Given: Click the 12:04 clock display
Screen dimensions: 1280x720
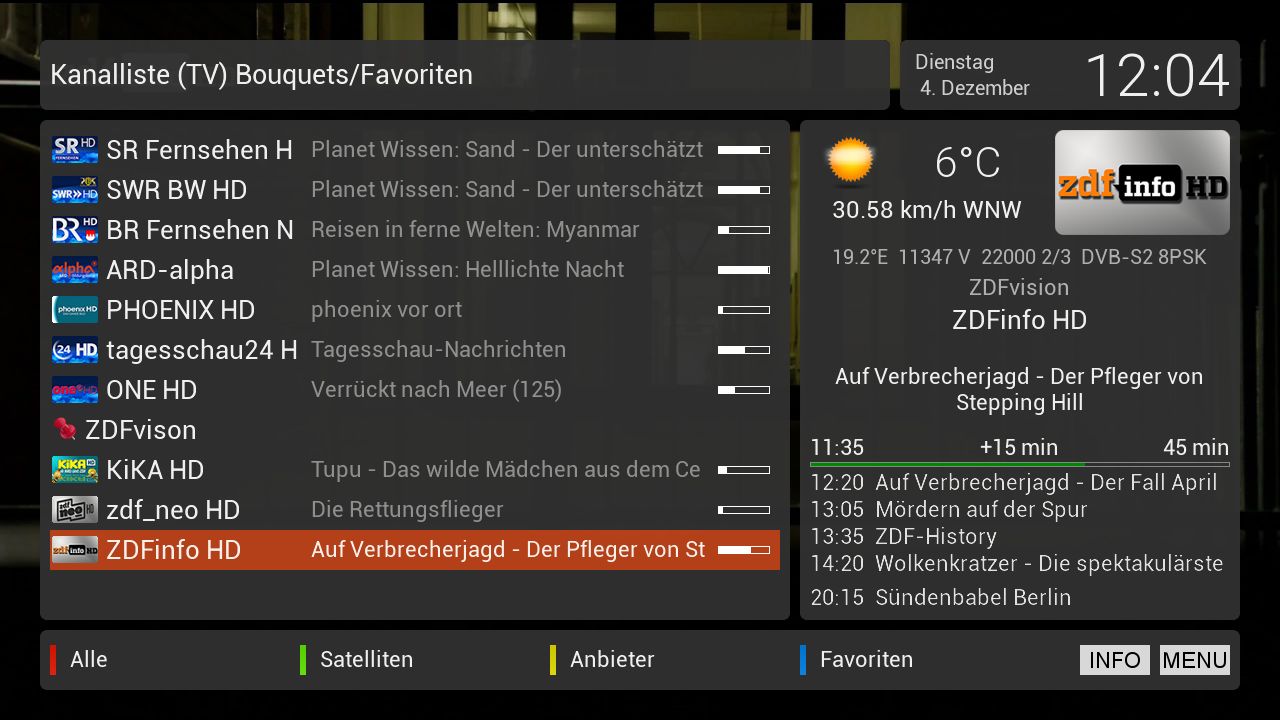Looking at the screenshot, I should click(x=1157, y=76).
